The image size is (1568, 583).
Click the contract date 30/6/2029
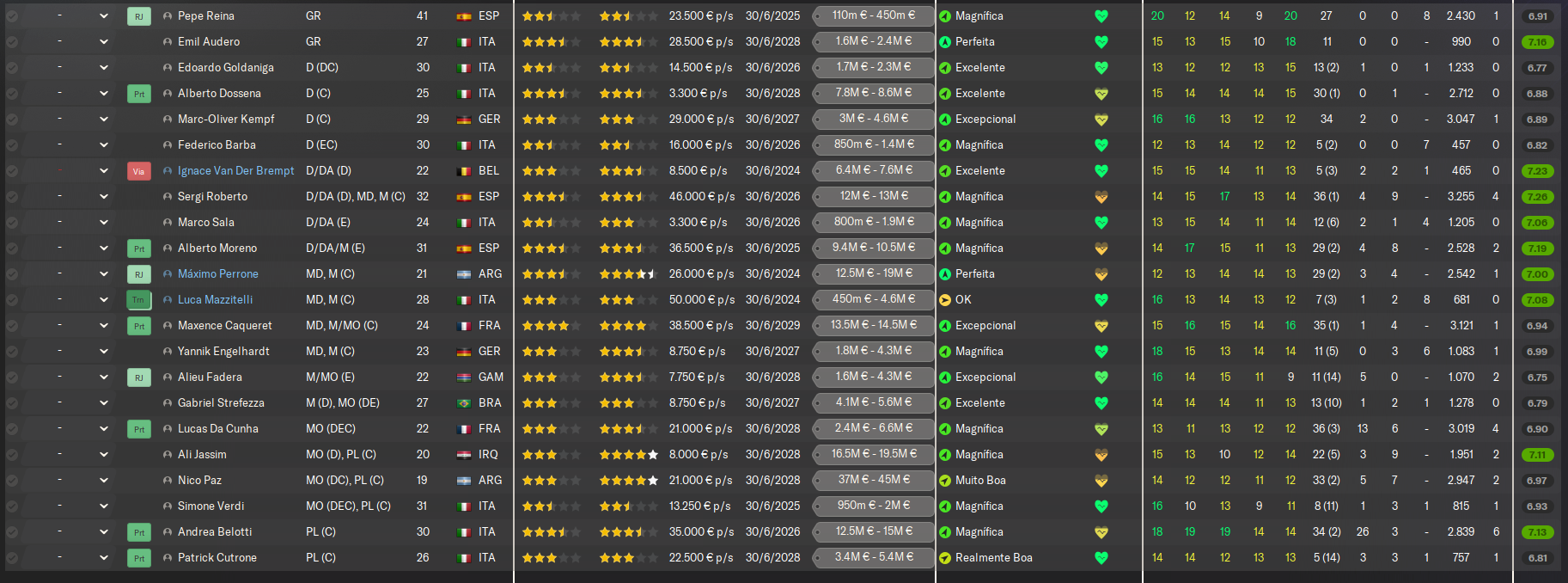click(x=772, y=326)
